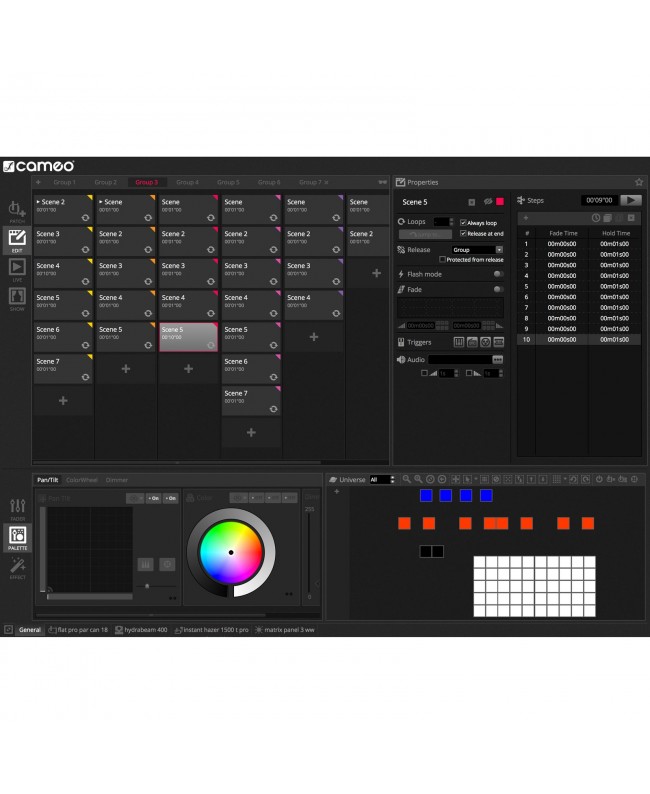
Task: Open groups overflow menu at tab bar end
Action: click(383, 182)
